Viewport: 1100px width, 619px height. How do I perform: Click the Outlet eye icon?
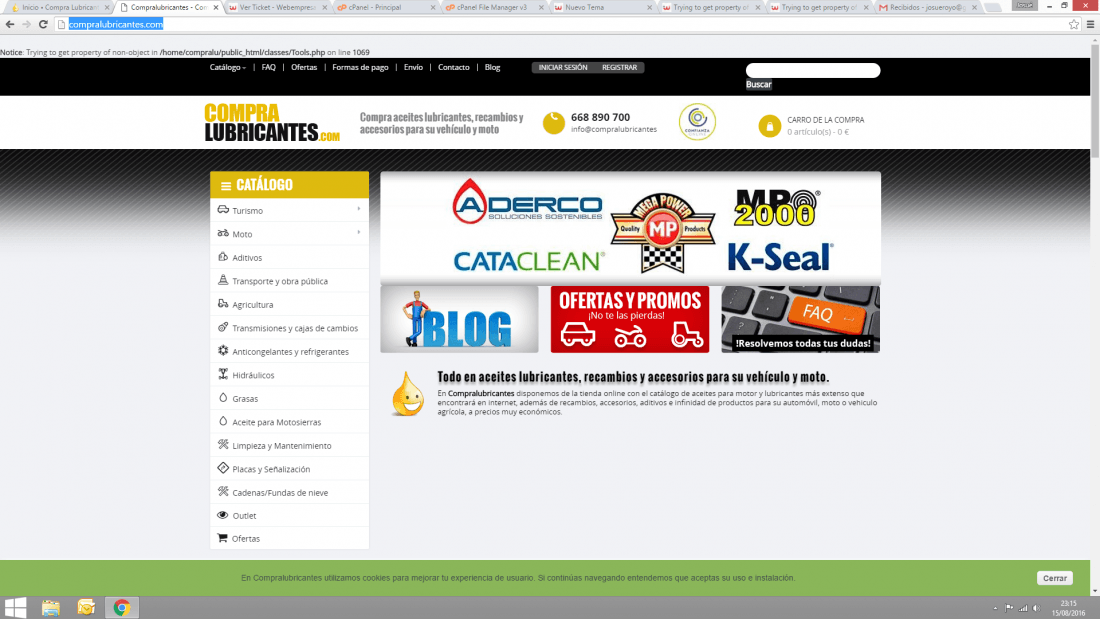click(223, 515)
